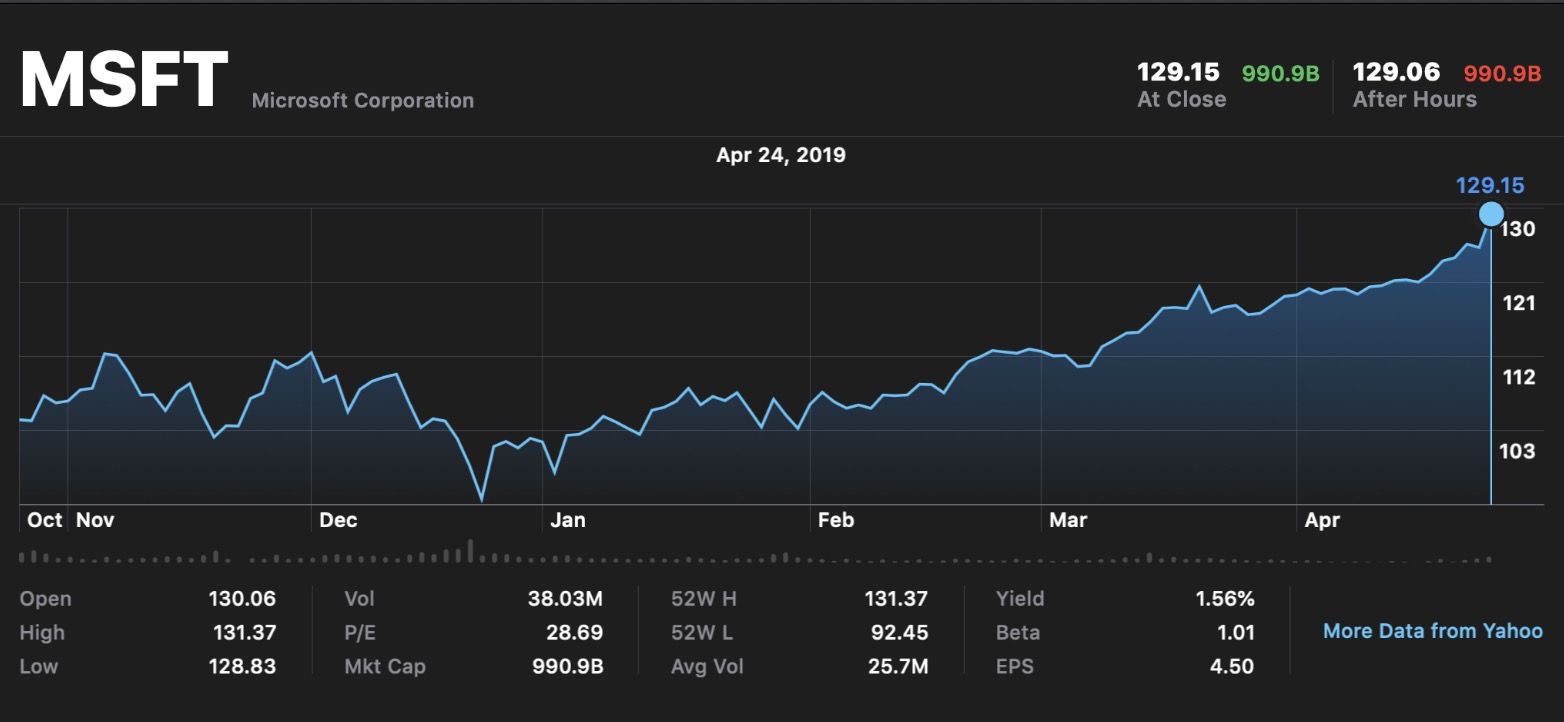
Task: Click the Yield value 1.56%
Action: (1225, 599)
